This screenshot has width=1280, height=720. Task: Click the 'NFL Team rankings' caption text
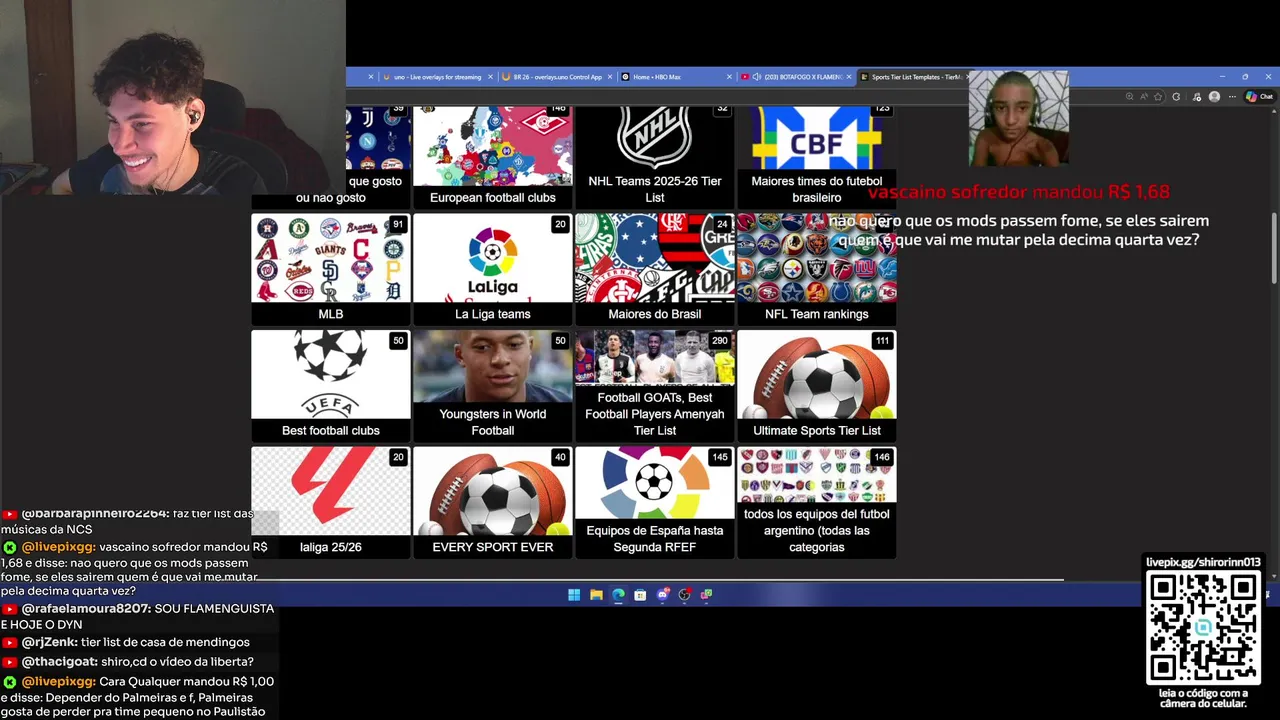816,314
